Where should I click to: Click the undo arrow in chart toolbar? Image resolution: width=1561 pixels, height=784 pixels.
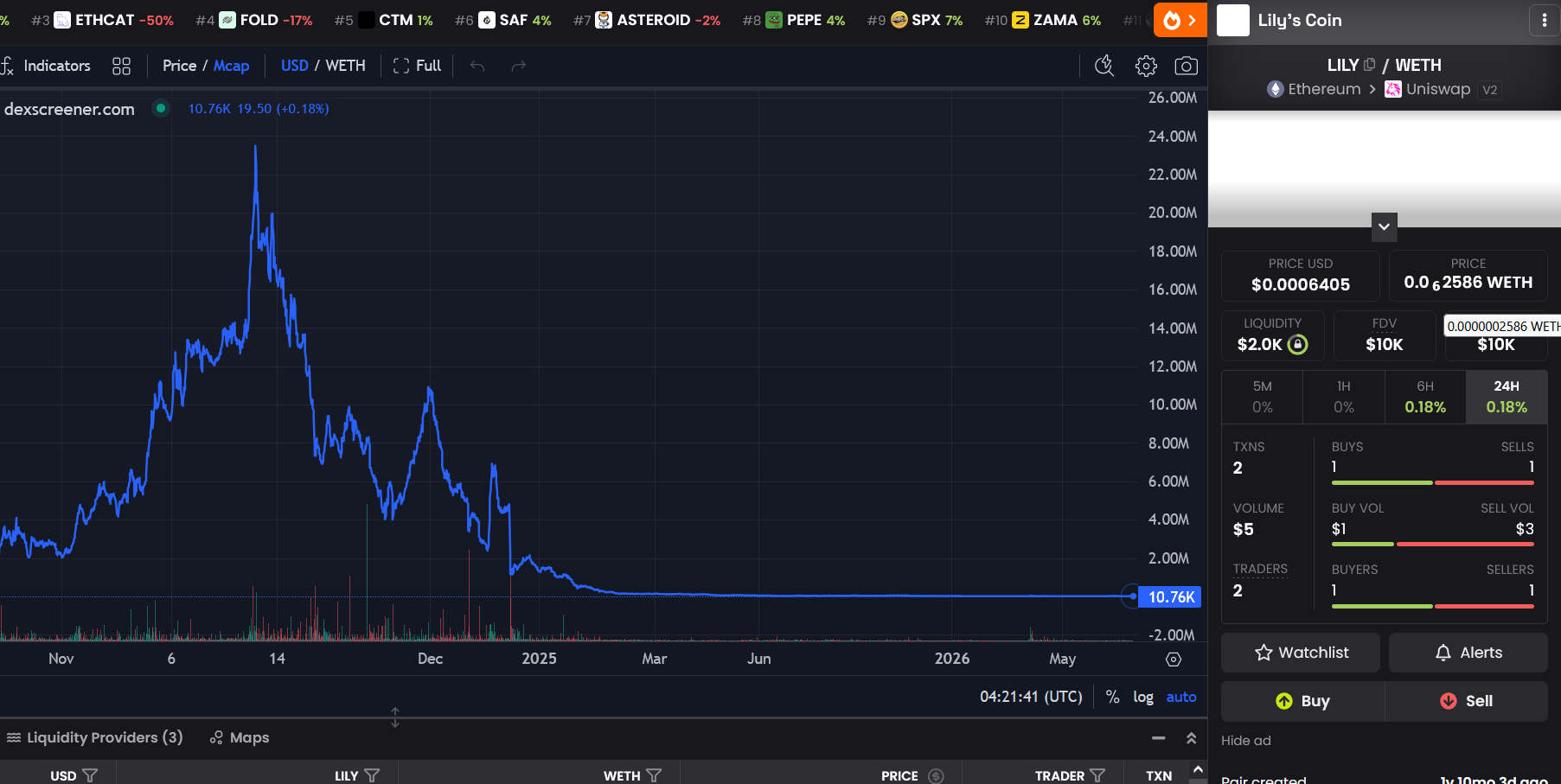477,66
